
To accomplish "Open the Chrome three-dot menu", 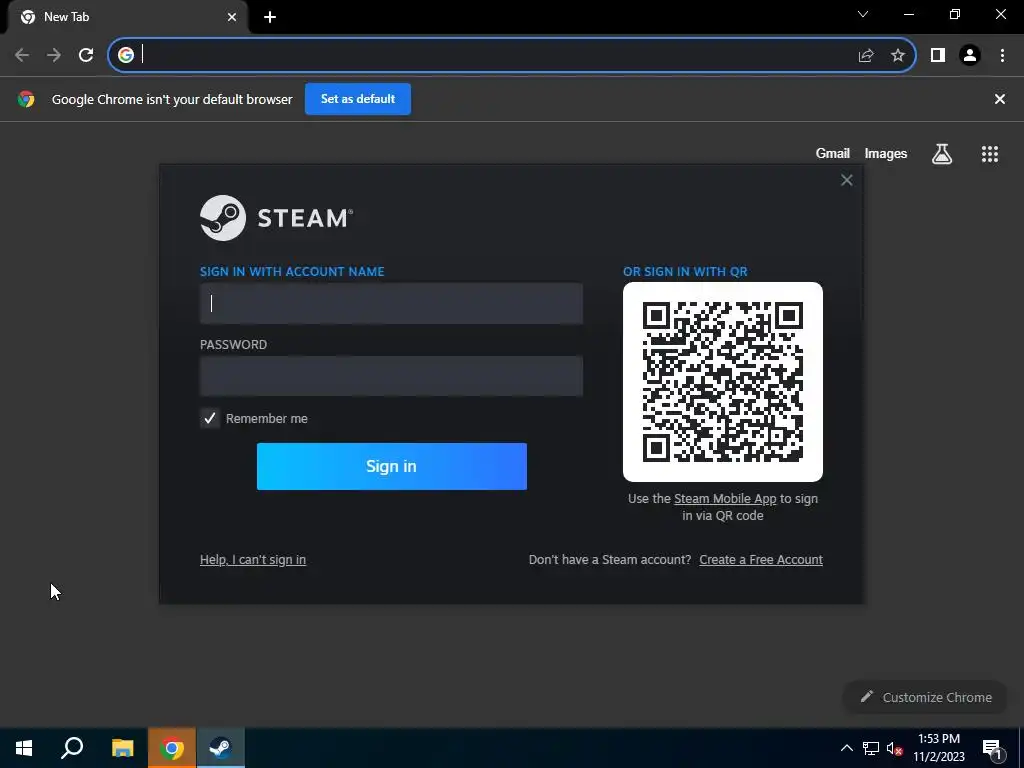I will 1002,56.
